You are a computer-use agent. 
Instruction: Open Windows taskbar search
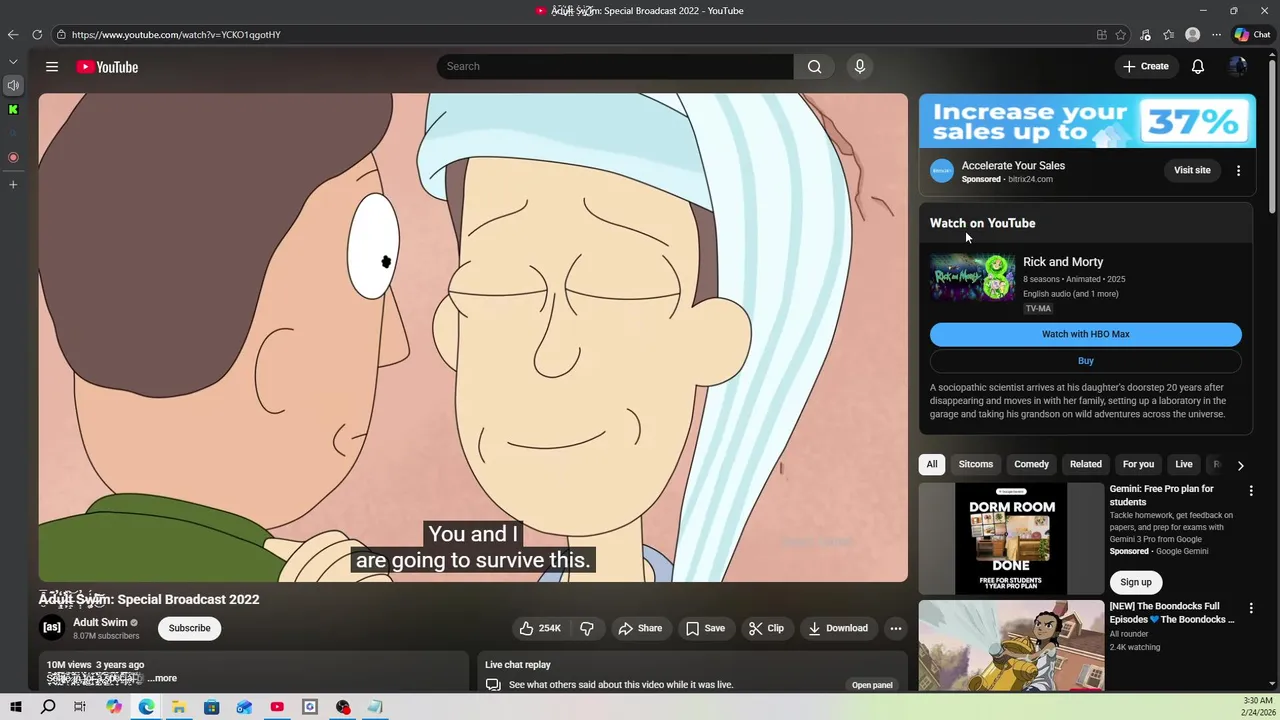click(x=48, y=707)
